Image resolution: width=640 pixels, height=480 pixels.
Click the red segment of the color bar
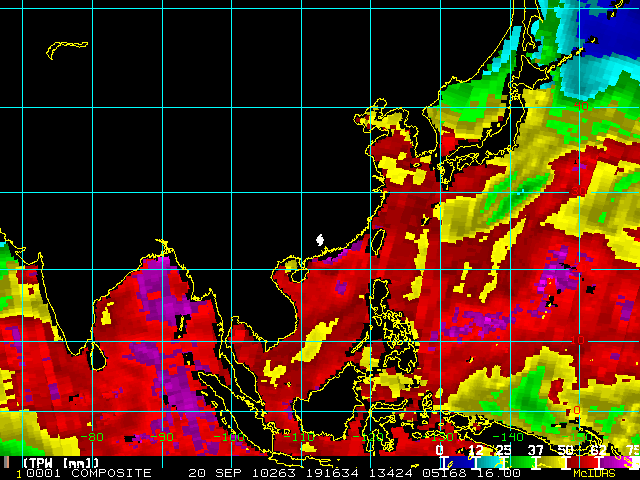tap(582, 462)
